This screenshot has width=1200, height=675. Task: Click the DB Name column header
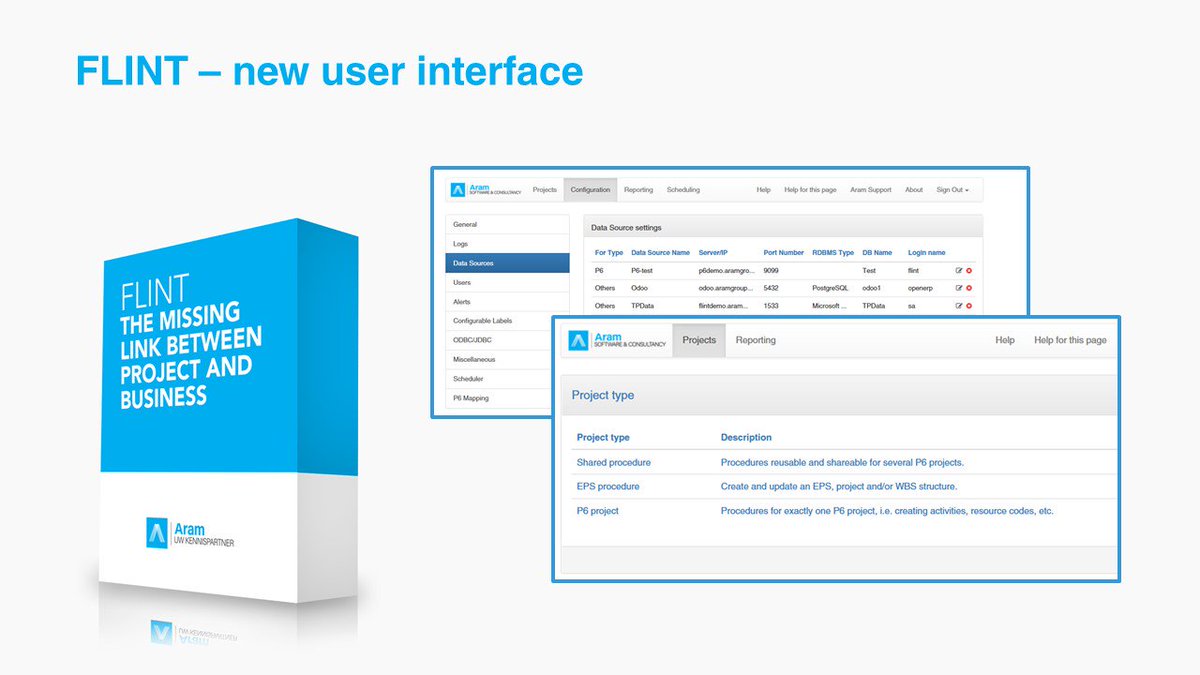pyautogui.click(x=877, y=253)
